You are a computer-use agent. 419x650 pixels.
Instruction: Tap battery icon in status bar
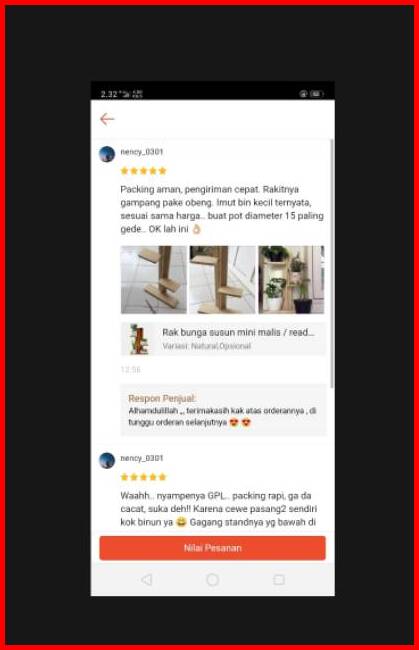tap(316, 94)
